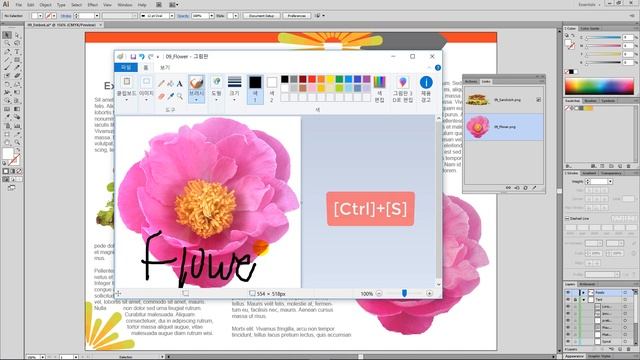
Task: Select the Illustrator Line Segment tool
Action: pyautogui.click(x=7, y=60)
